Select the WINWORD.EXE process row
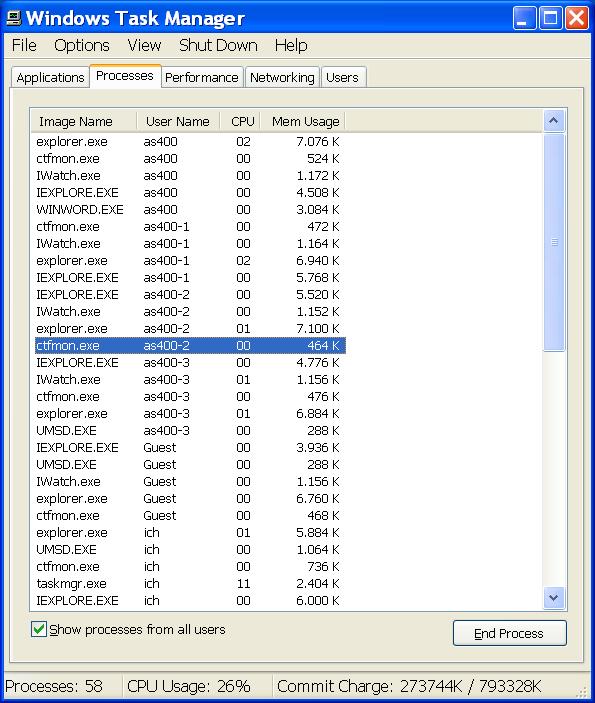The height and width of the screenshot is (703, 595). (x=190, y=209)
